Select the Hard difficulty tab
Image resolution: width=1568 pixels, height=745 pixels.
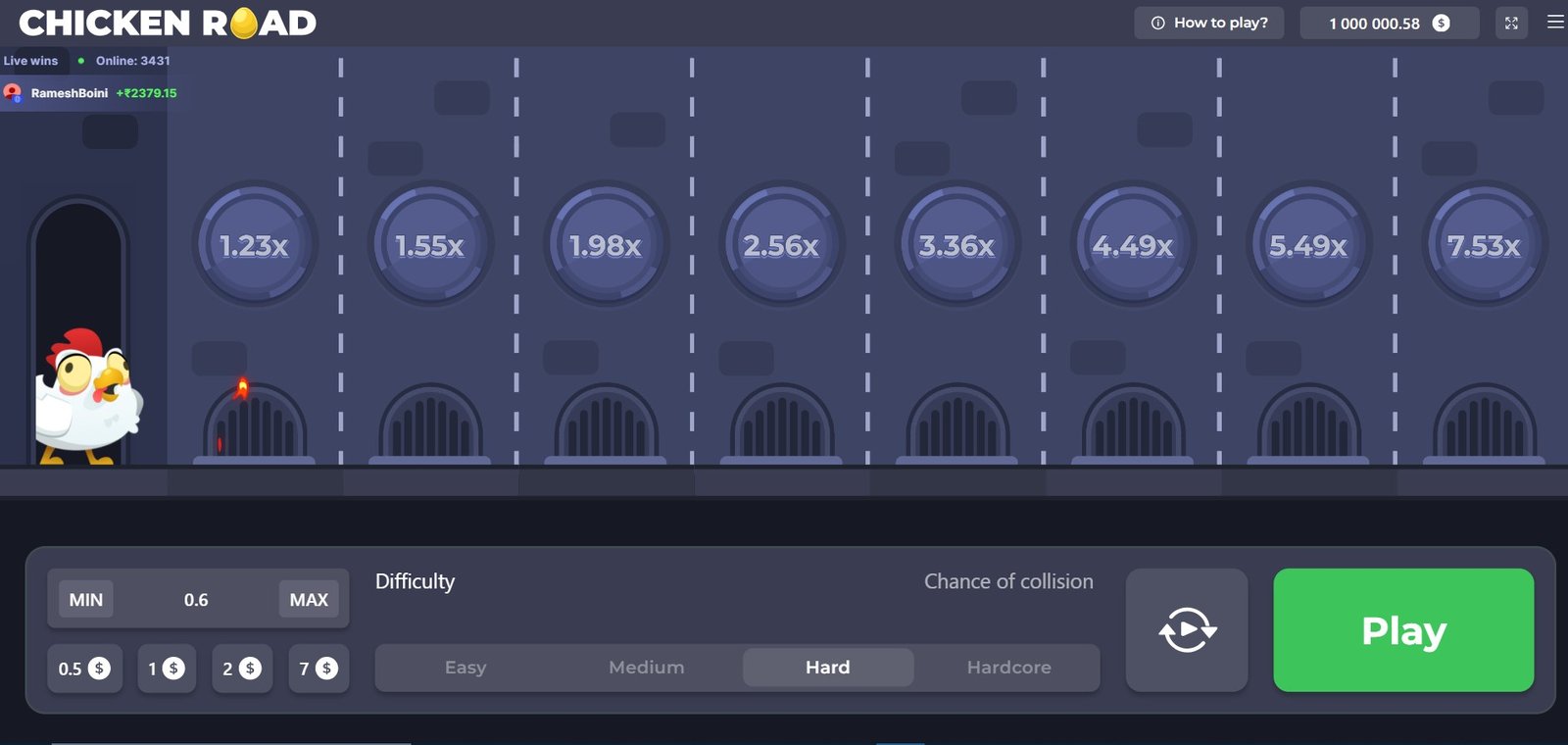coord(827,668)
